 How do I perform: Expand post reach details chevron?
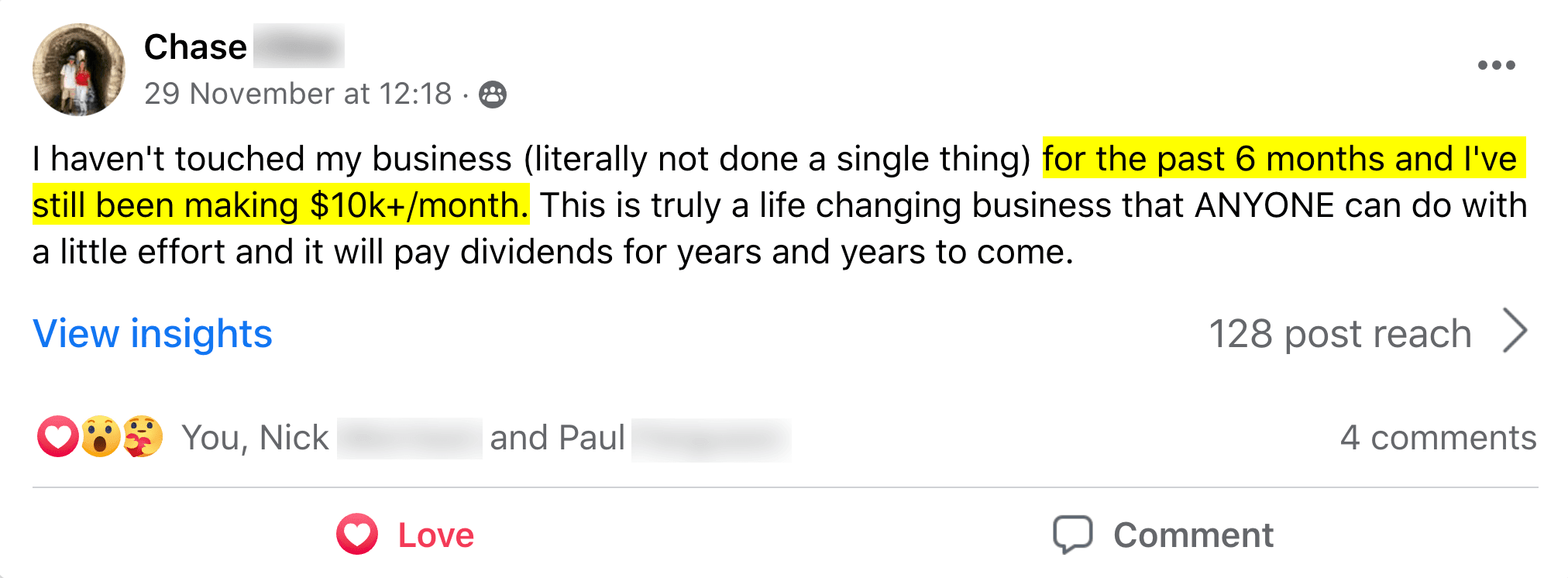1515,332
